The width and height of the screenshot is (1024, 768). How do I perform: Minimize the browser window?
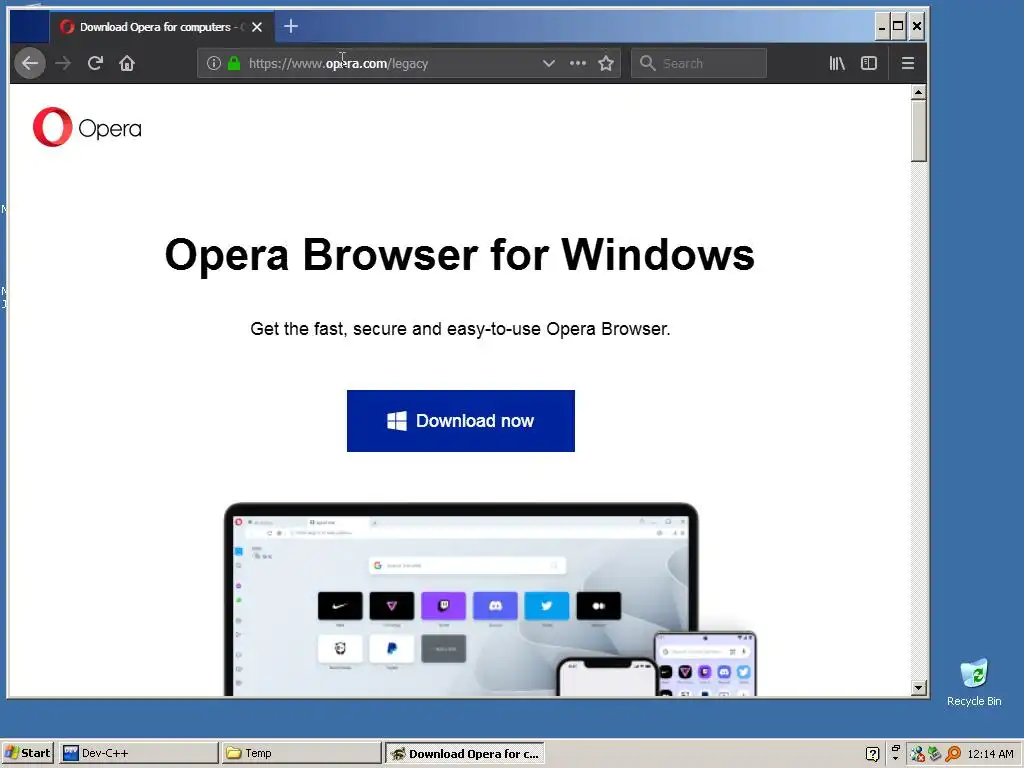point(882,26)
